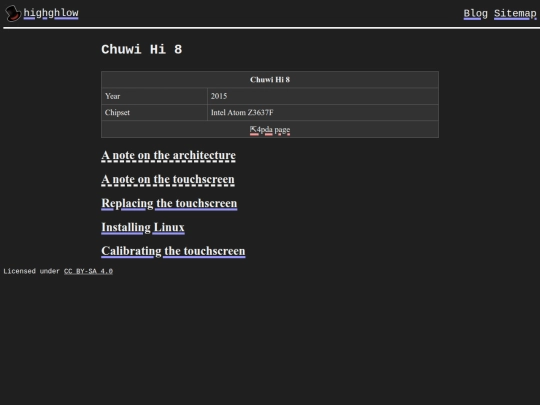Open the highghlow home link
The width and height of the screenshot is (540, 405).
point(51,13)
